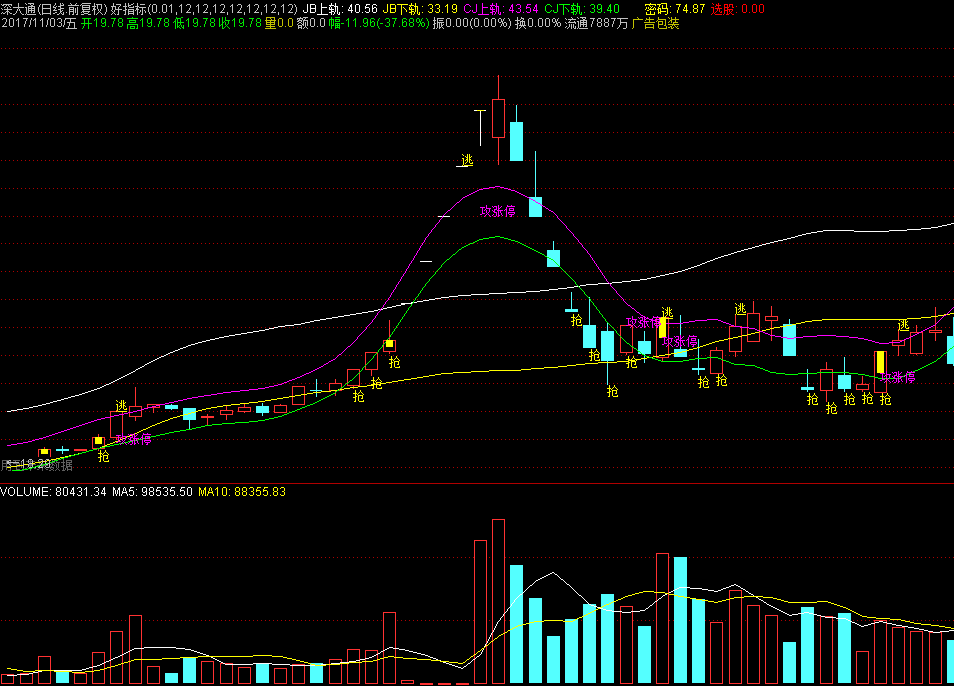Image resolution: width=954 pixels, height=686 pixels.
Task: Click the rightmost 逃 marker
Action: click(x=904, y=326)
